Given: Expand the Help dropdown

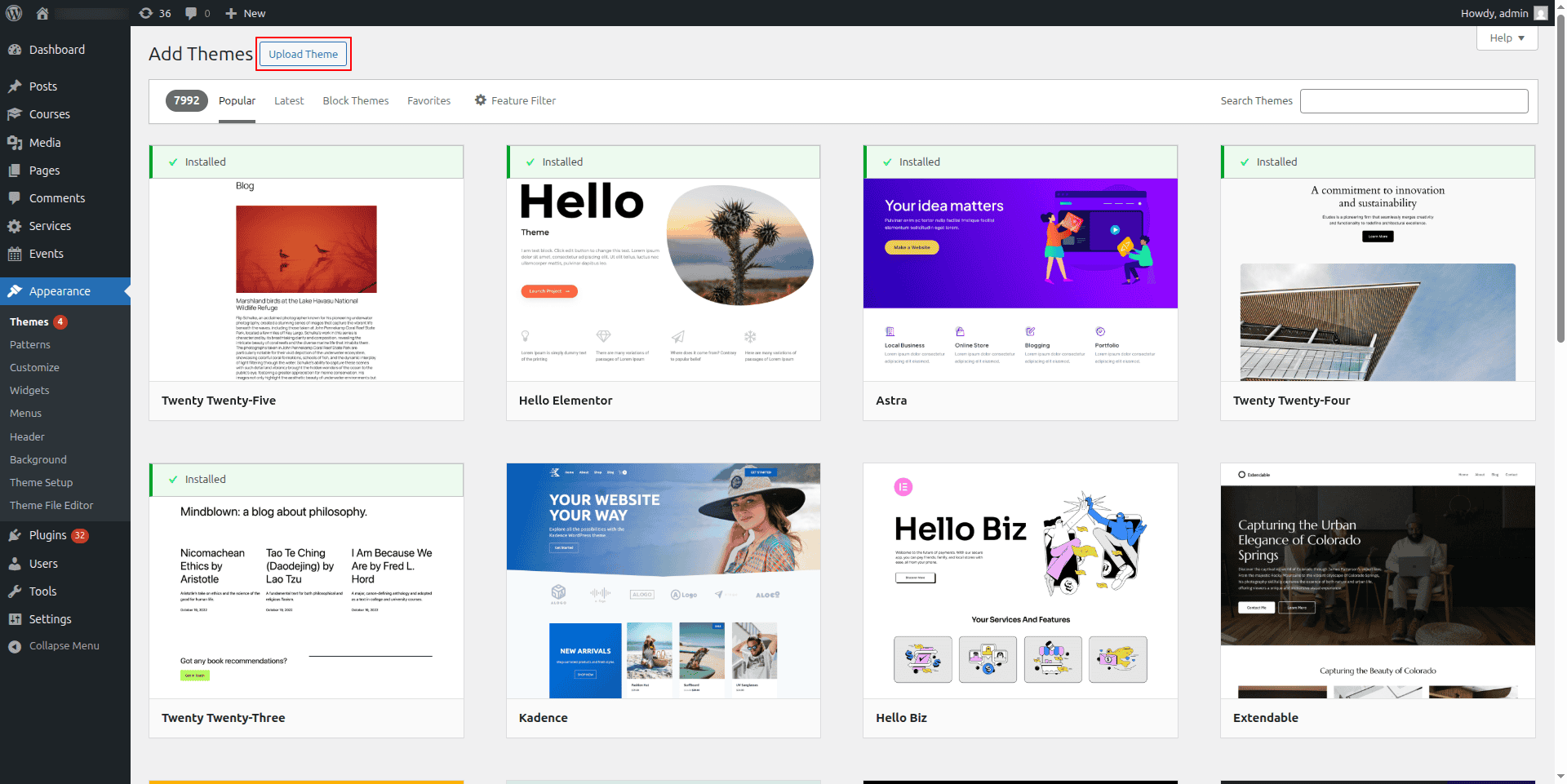Looking at the screenshot, I should (x=1506, y=38).
